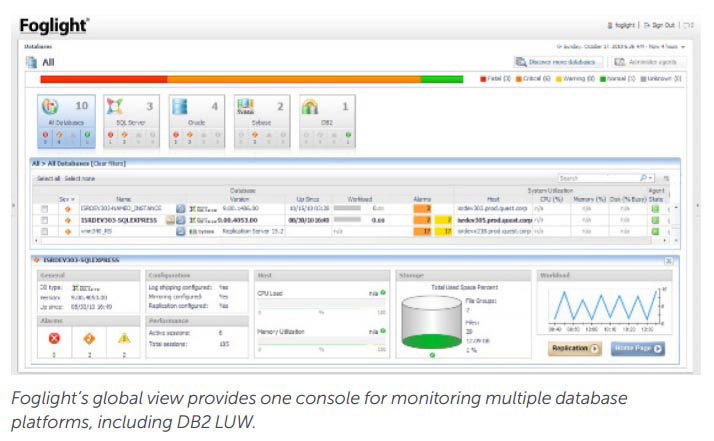Open details icon in Replication Server row
Image resolution: width=714 pixels, height=441 pixels.
(181, 231)
